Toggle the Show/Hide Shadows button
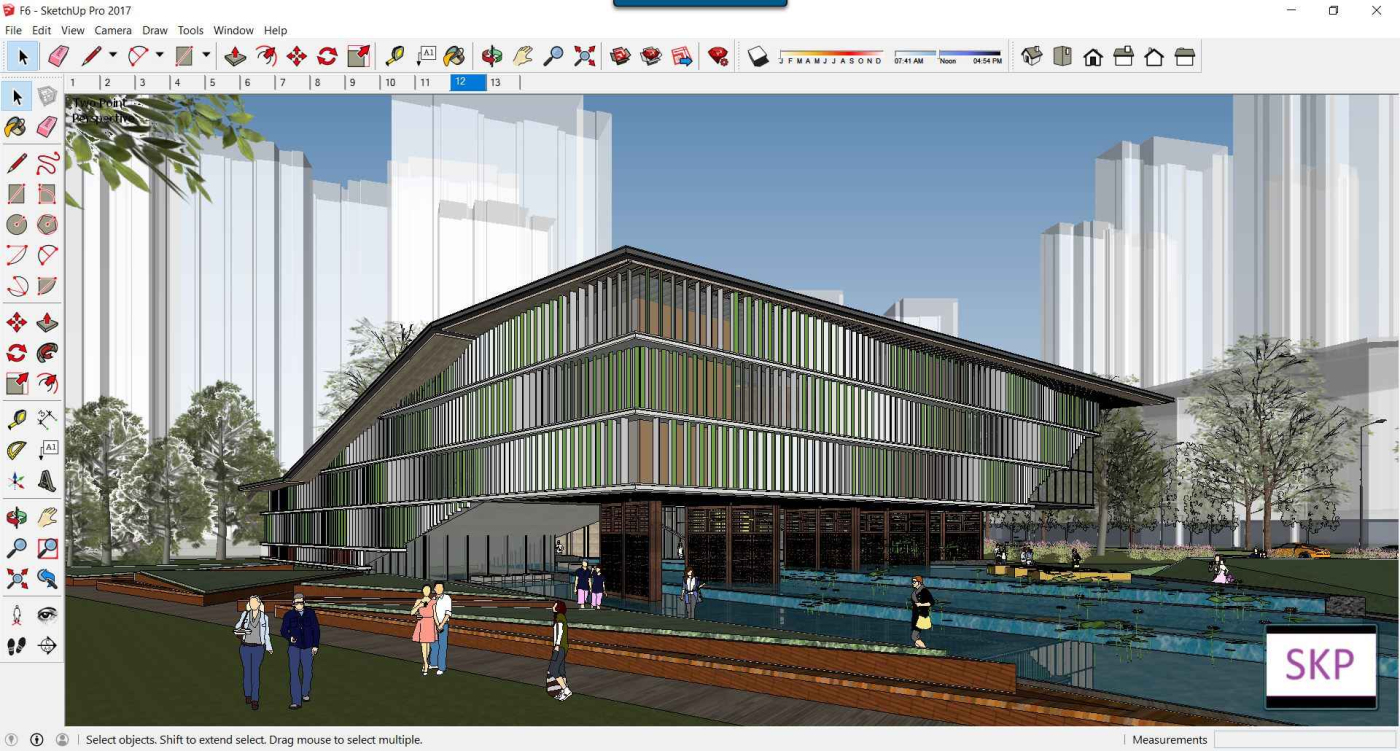 (x=758, y=57)
